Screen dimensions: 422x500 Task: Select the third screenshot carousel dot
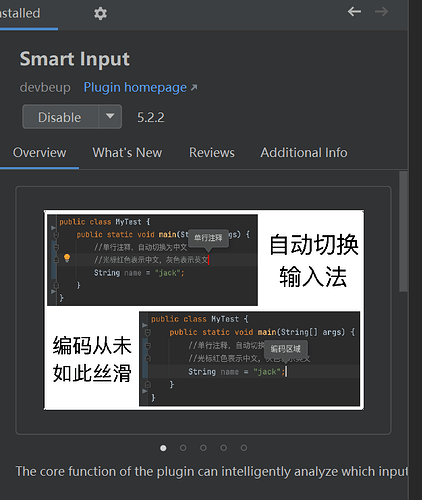point(203,448)
